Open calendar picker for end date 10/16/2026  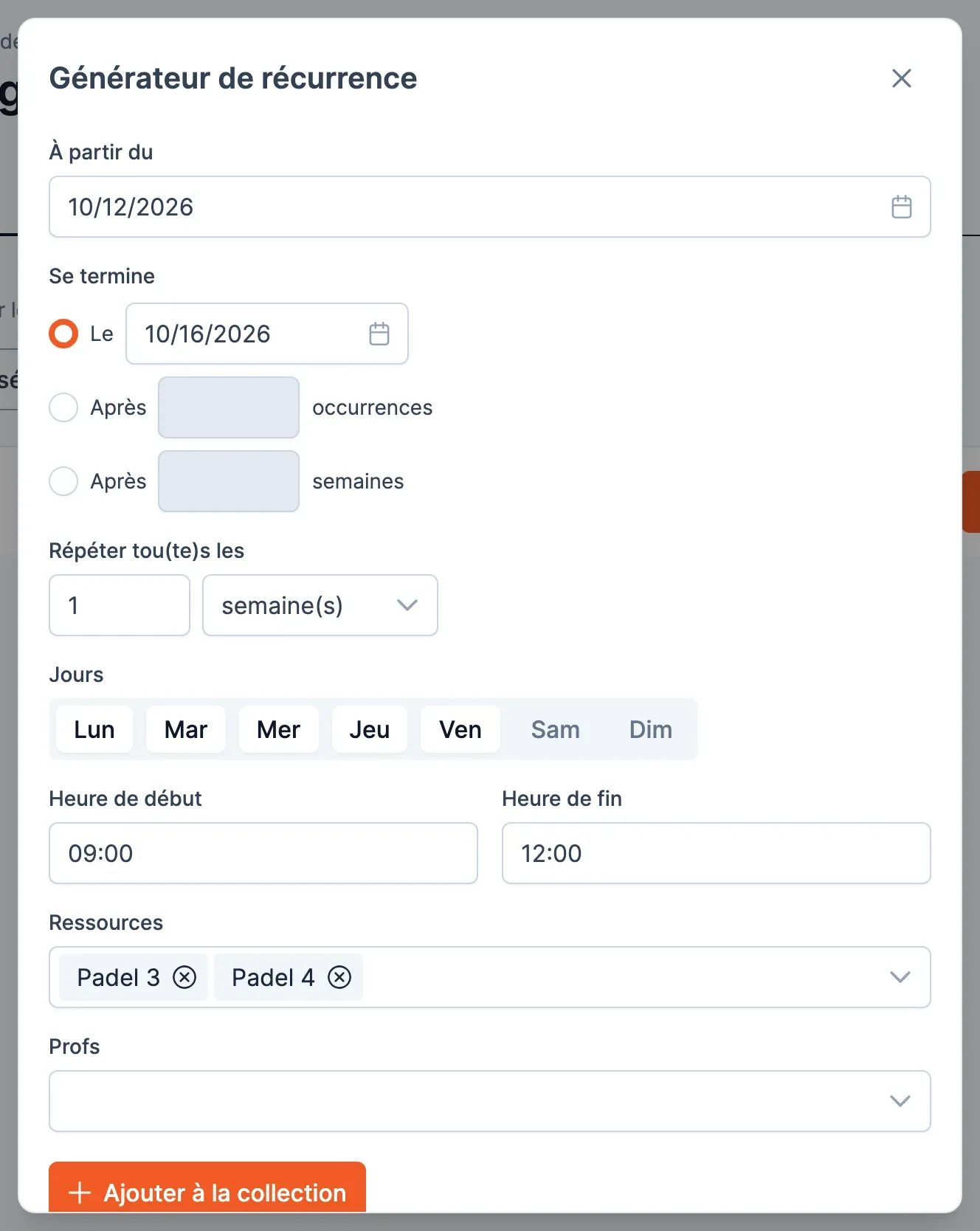(x=379, y=334)
